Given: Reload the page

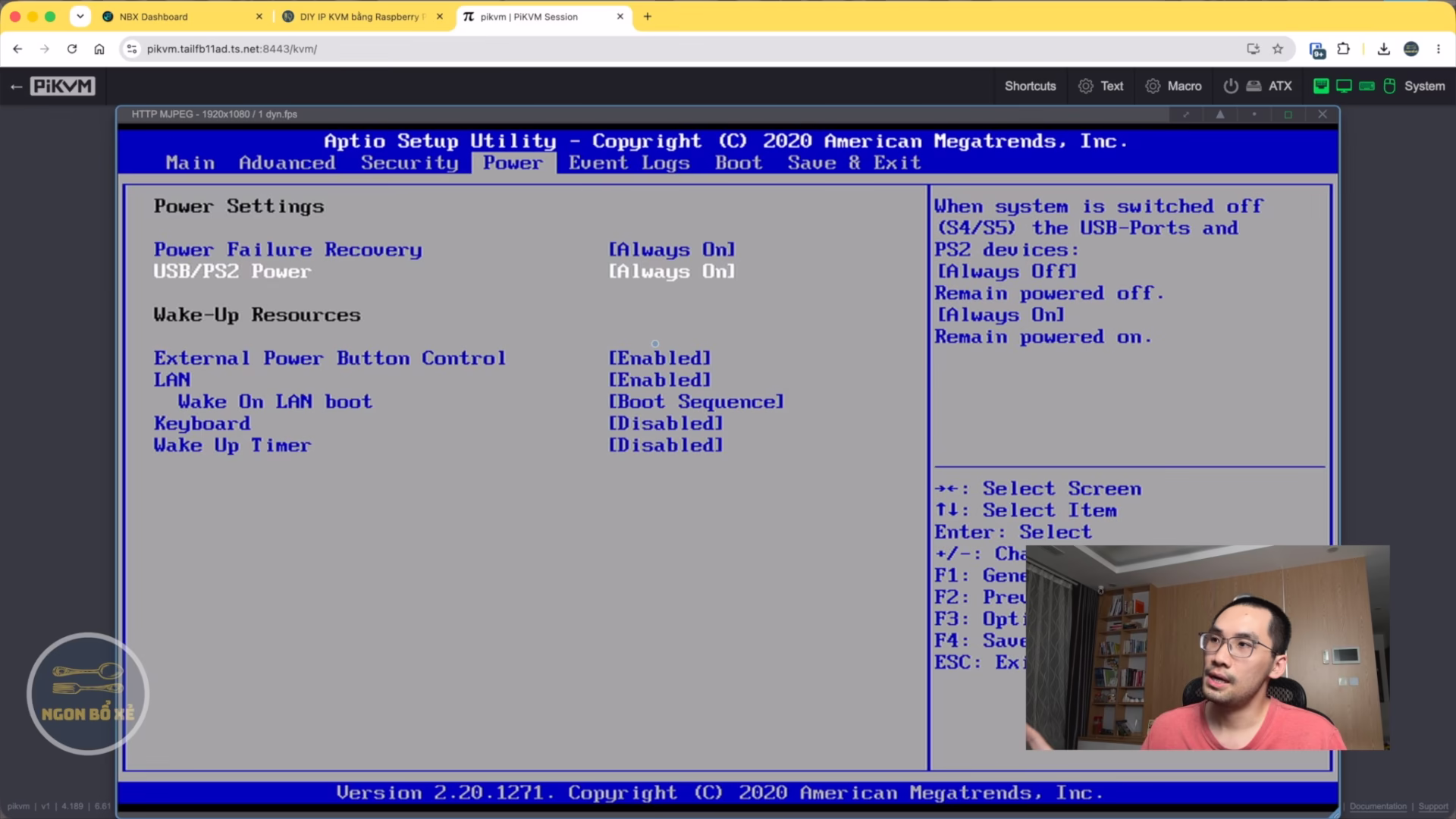Looking at the screenshot, I should pos(72,49).
